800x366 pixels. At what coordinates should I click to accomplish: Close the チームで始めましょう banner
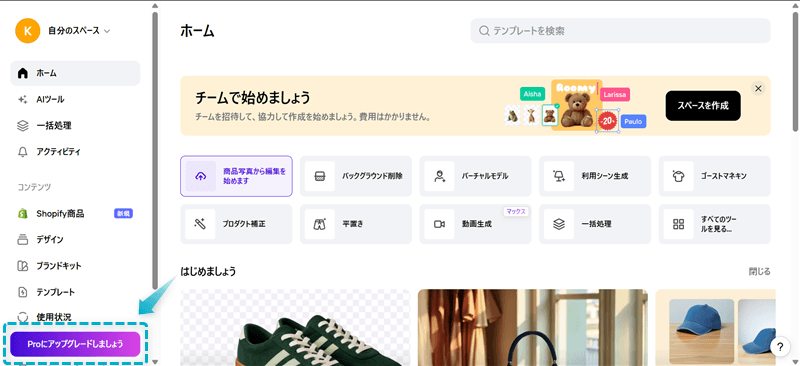(758, 88)
